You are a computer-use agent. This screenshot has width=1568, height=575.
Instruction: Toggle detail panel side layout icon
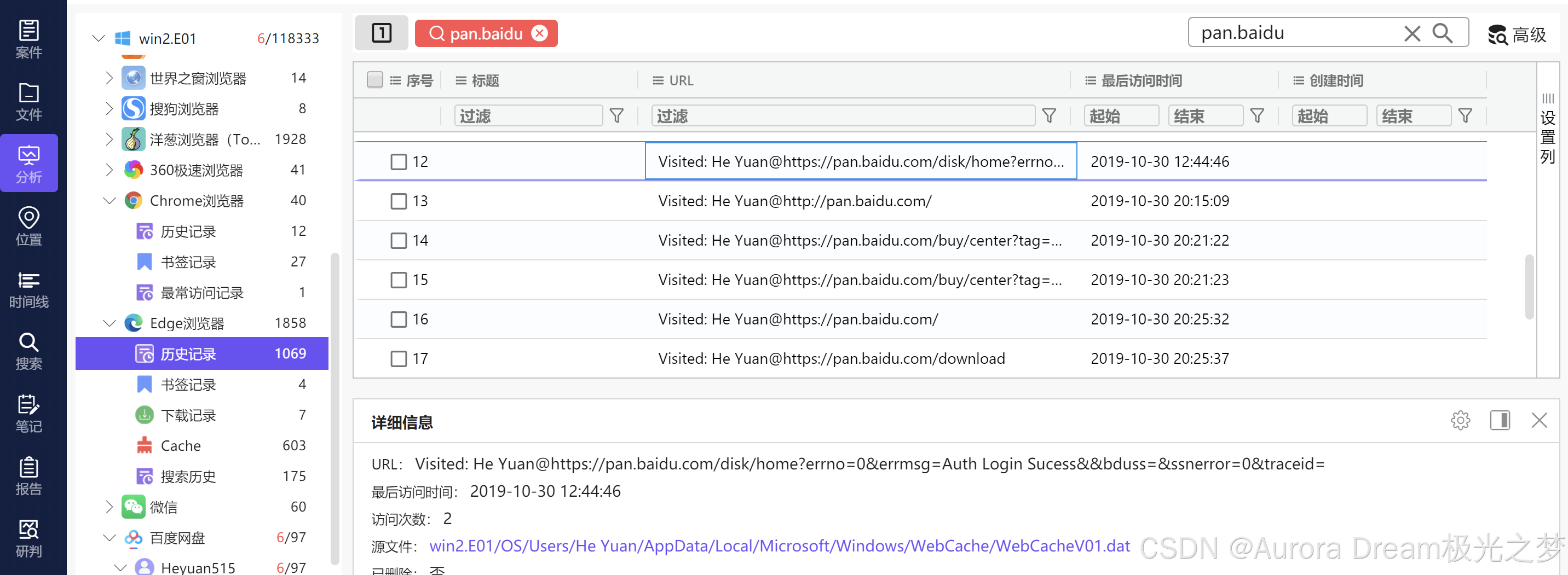pyautogui.click(x=1500, y=420)
